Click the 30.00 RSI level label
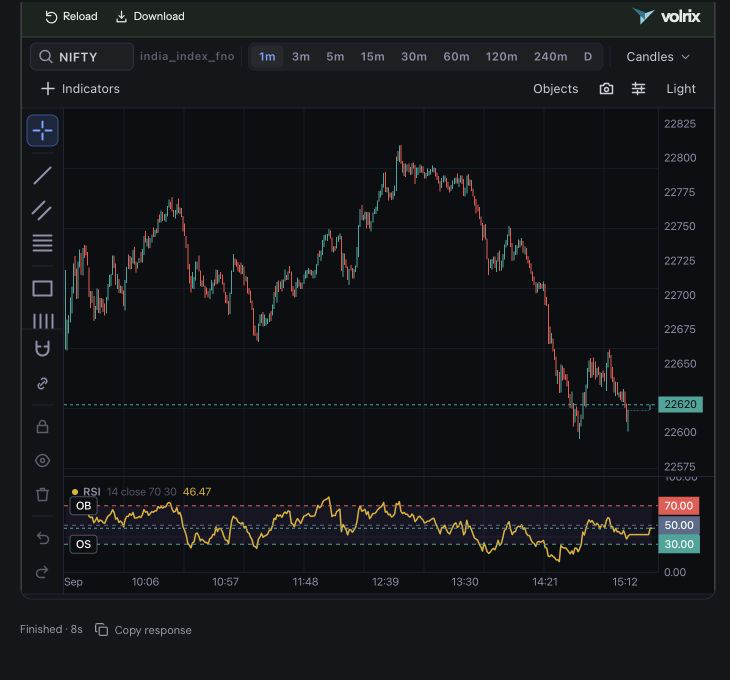Viewport: 730px width, 680px height. point(679,544)
